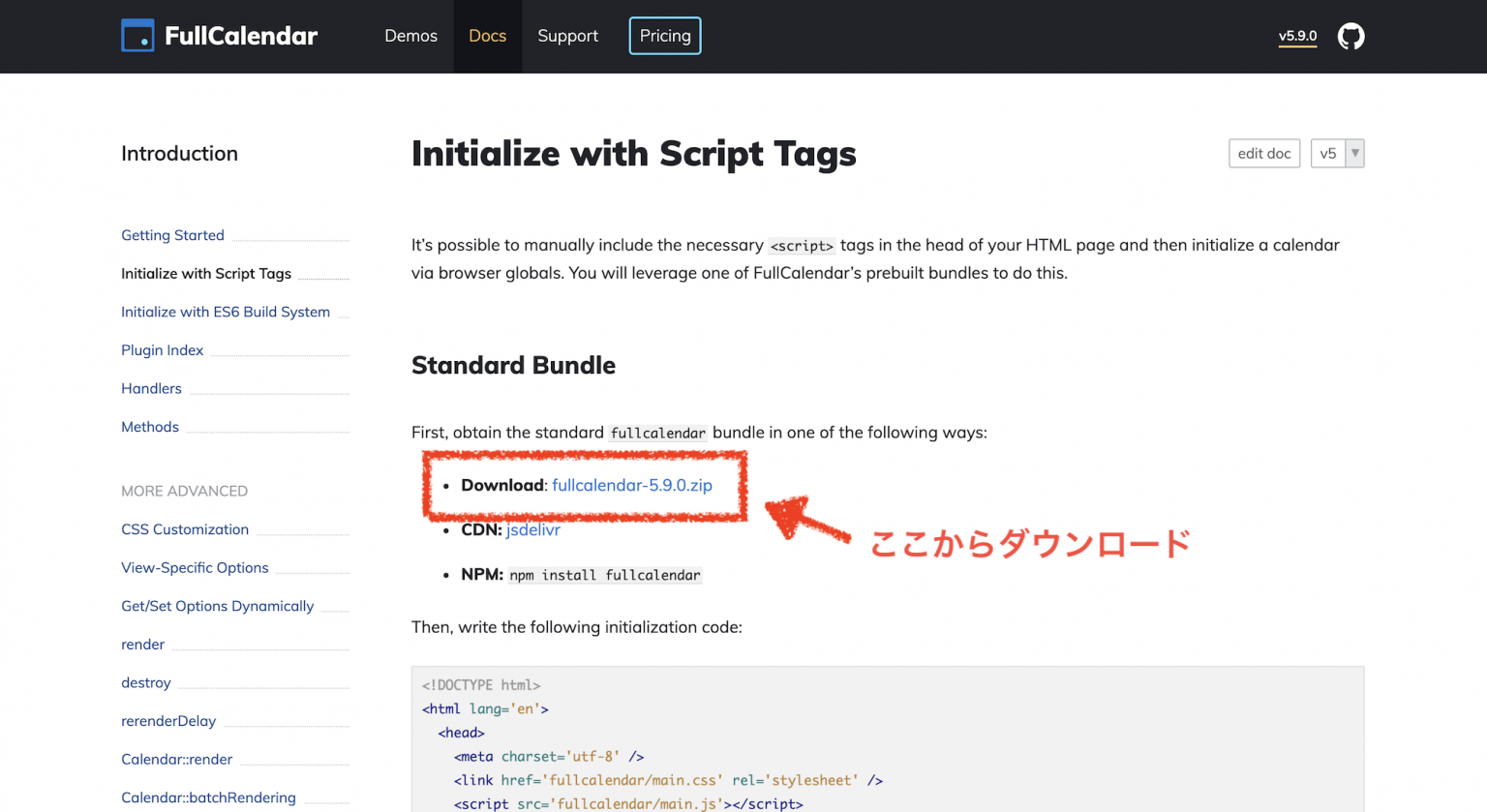Download the fullcalendar-5.9.0.zip file
Screen dimensions: 1487x812
tap(631, 485)
